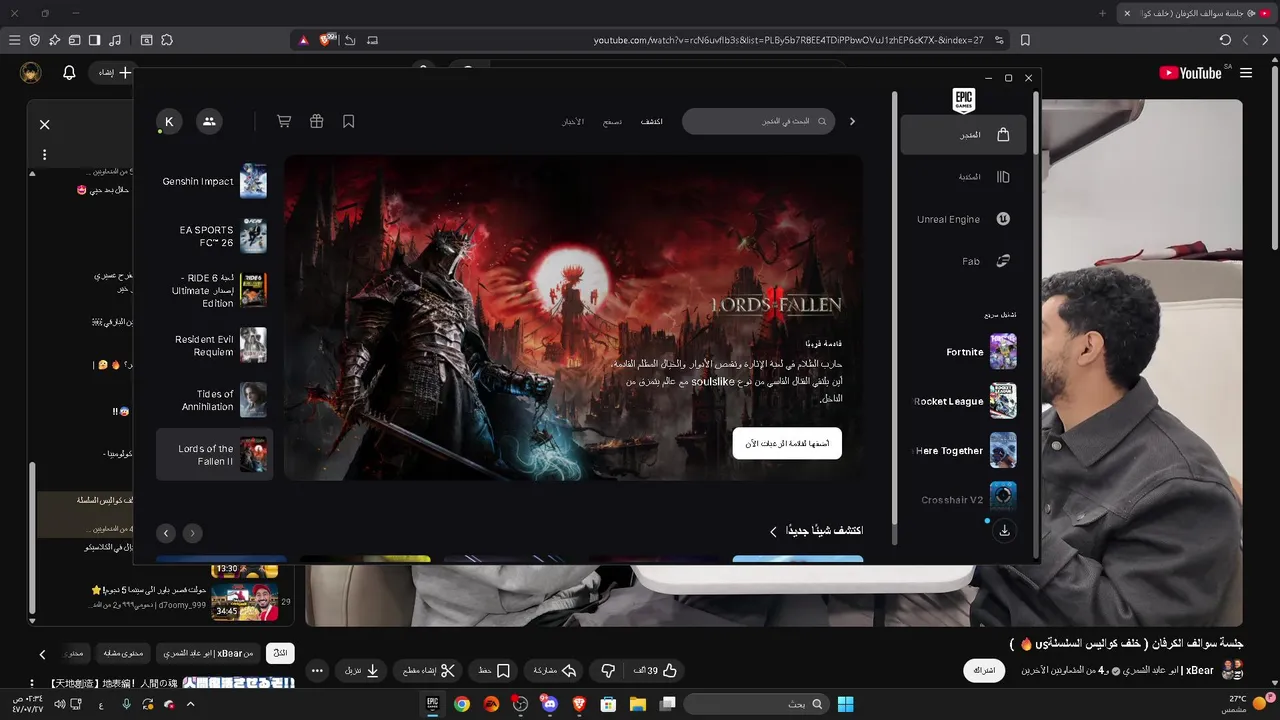Viewport: 1280px width, 720px height.
Task: Open the Epic store shopping cart
Action: pyautogui.click(x=284, y=121)
